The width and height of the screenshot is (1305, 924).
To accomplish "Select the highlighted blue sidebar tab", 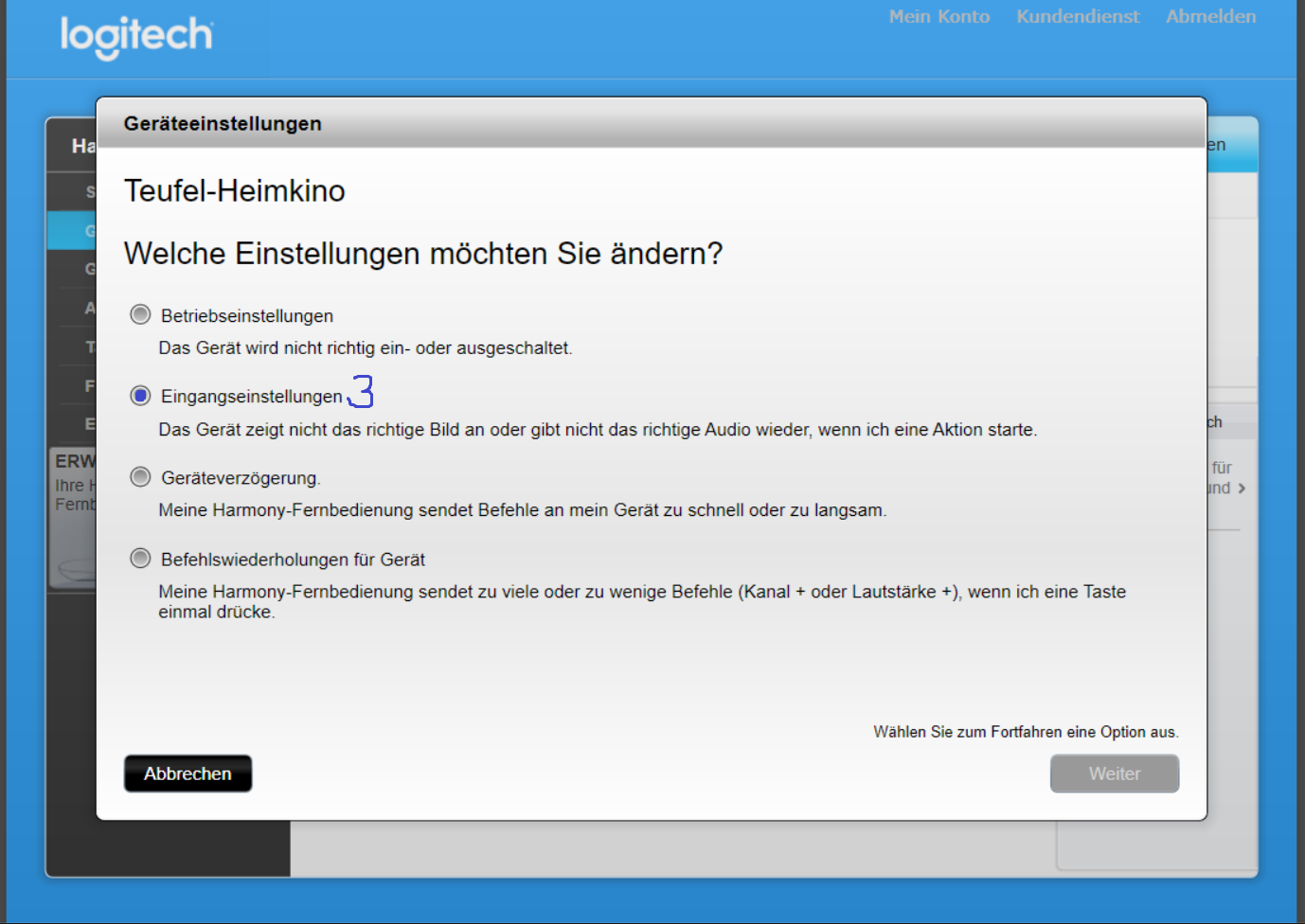I will (x=72, y=230).
